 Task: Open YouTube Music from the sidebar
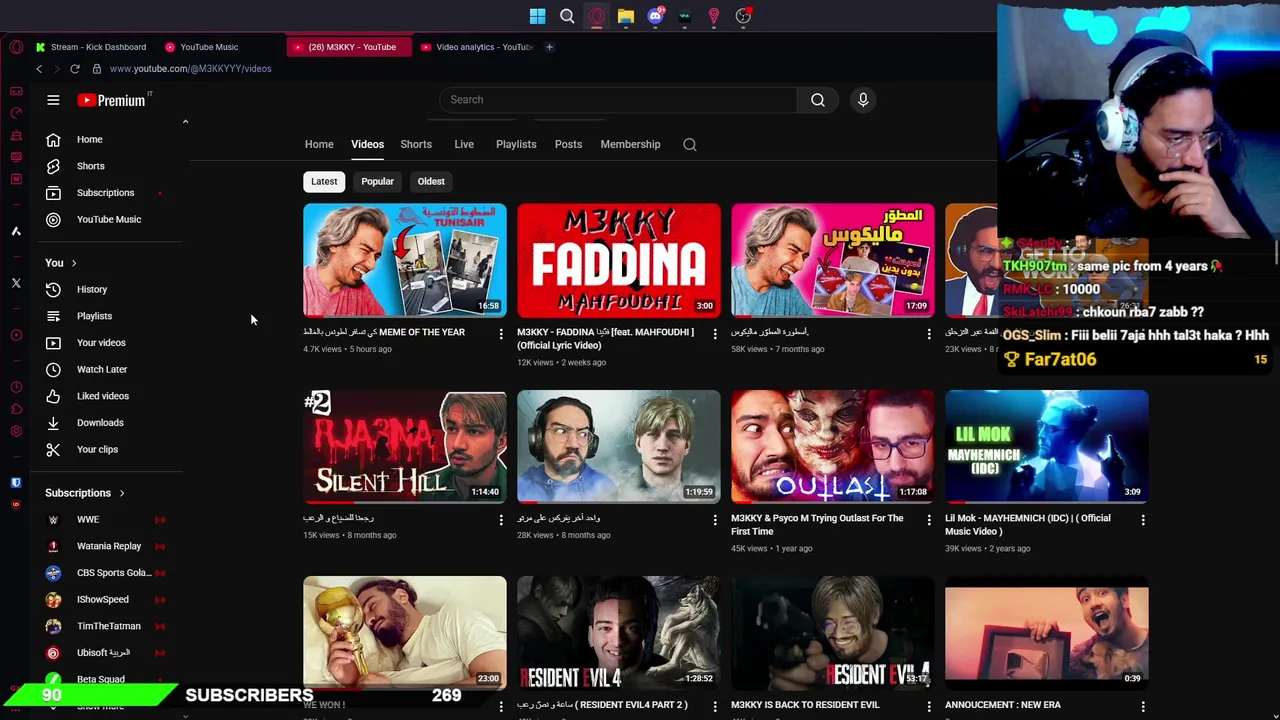[x=108, y=220]
